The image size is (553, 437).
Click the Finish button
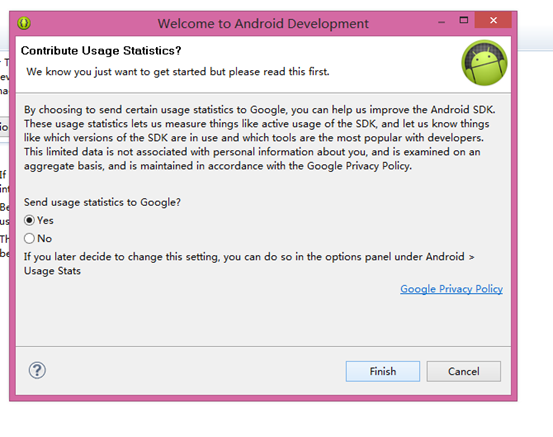(383, 371)
